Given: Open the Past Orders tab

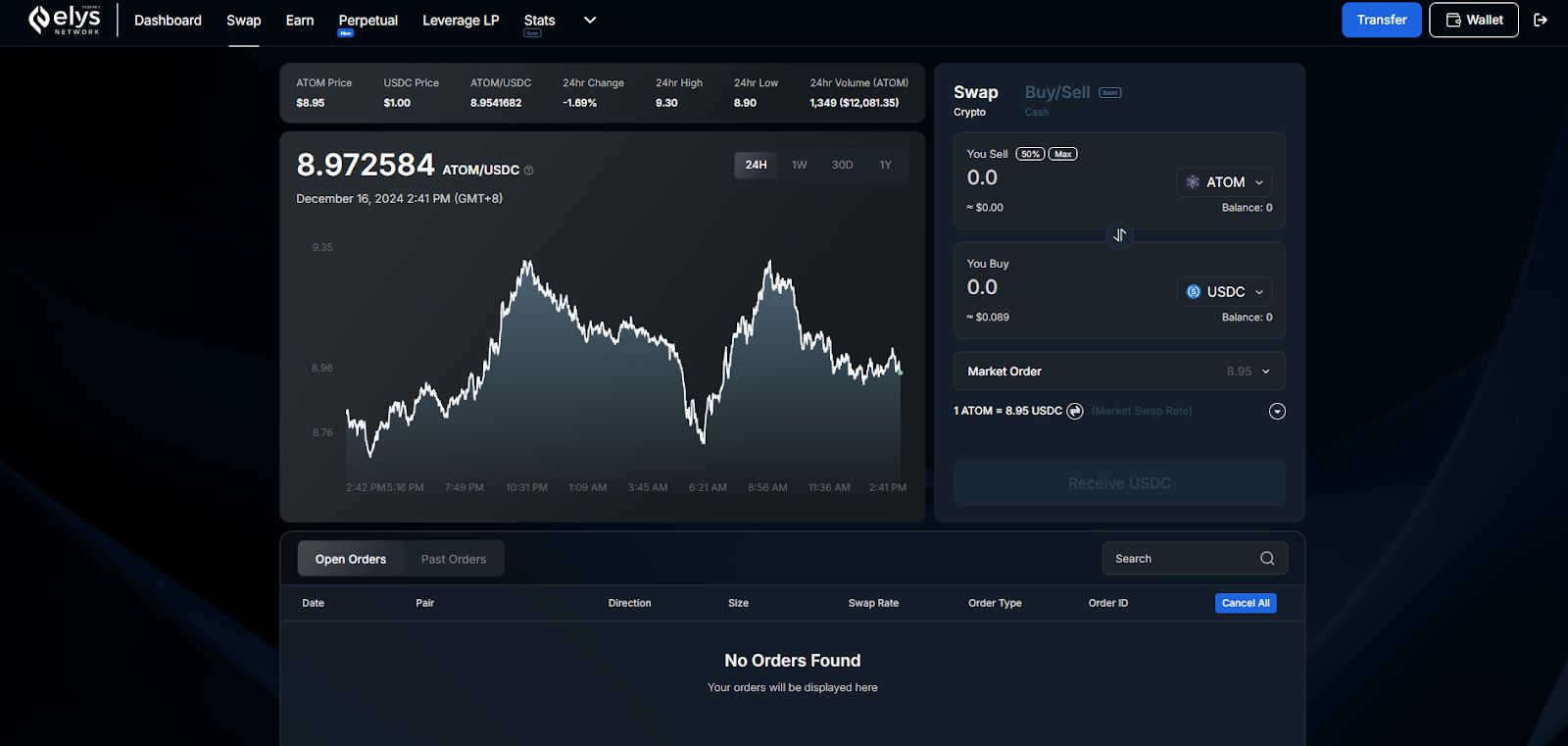Looking at the screenshot, I should [454, 559].
